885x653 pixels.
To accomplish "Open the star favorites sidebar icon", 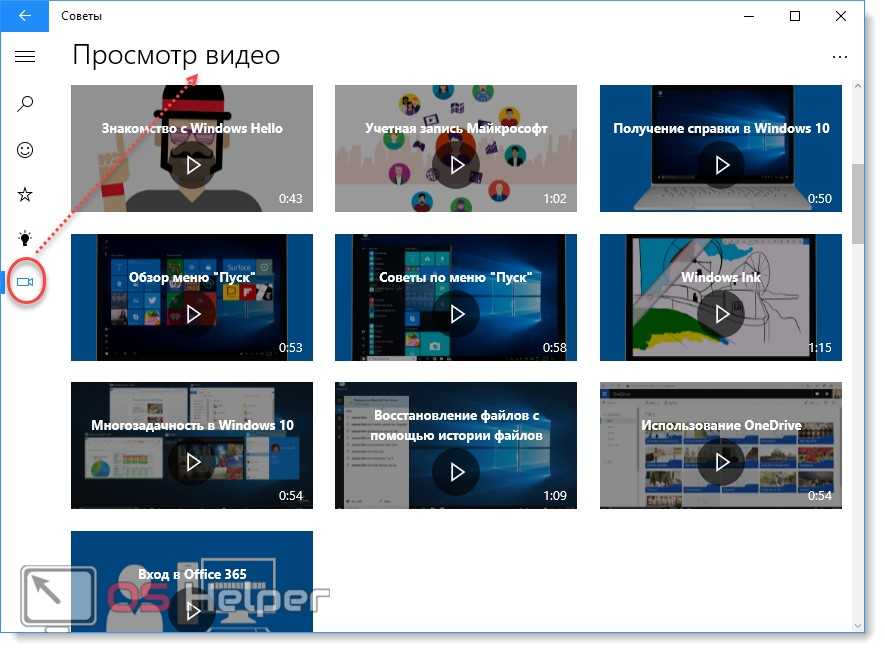I will 25,194.
